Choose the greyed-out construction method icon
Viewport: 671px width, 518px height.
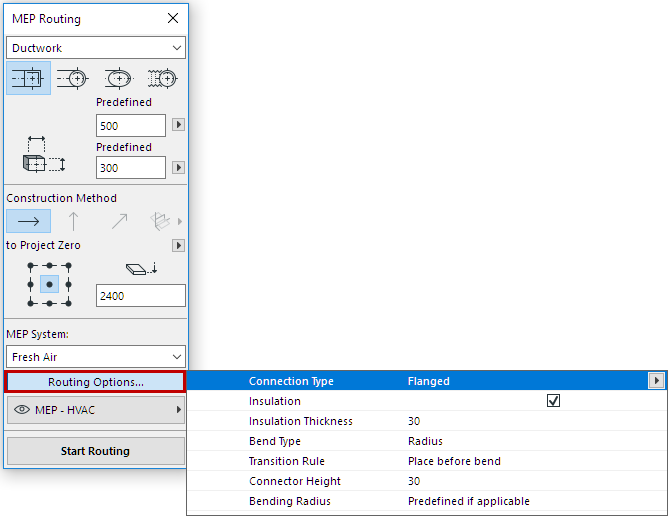[x=160, y=221]
